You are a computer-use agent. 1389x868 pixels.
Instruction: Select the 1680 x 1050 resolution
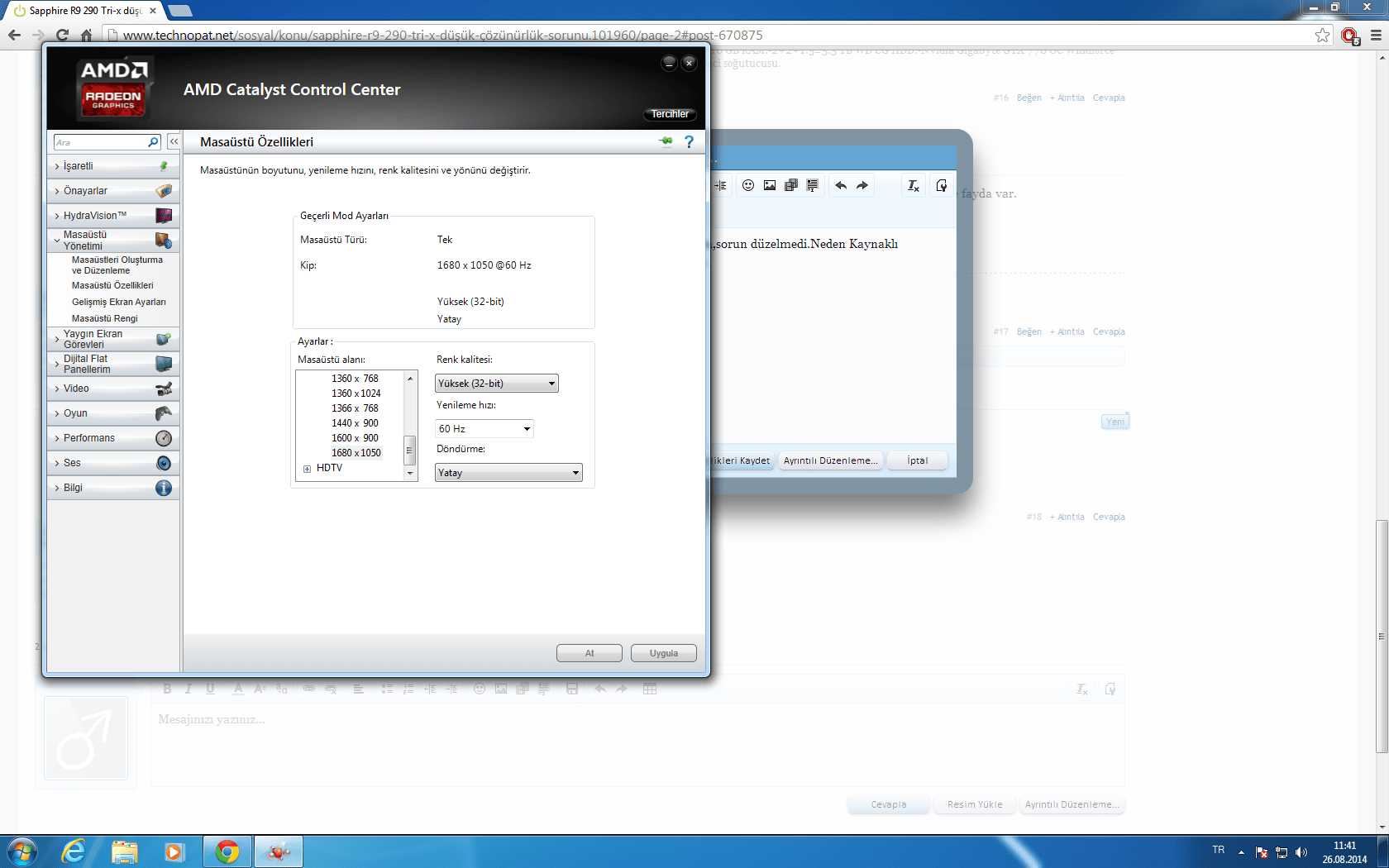[x=356, y=453]
